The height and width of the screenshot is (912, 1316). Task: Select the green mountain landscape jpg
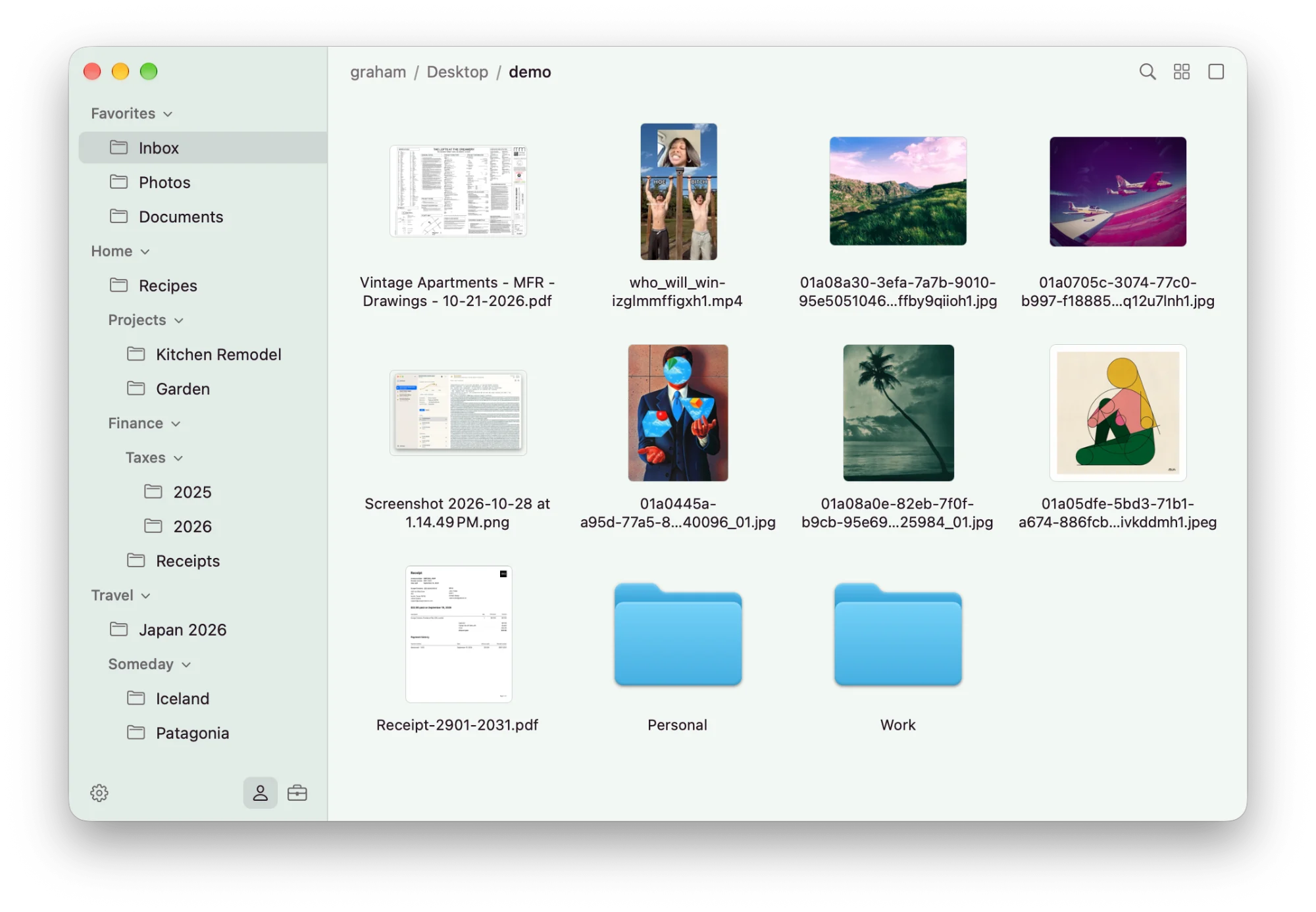pos(898,191)
